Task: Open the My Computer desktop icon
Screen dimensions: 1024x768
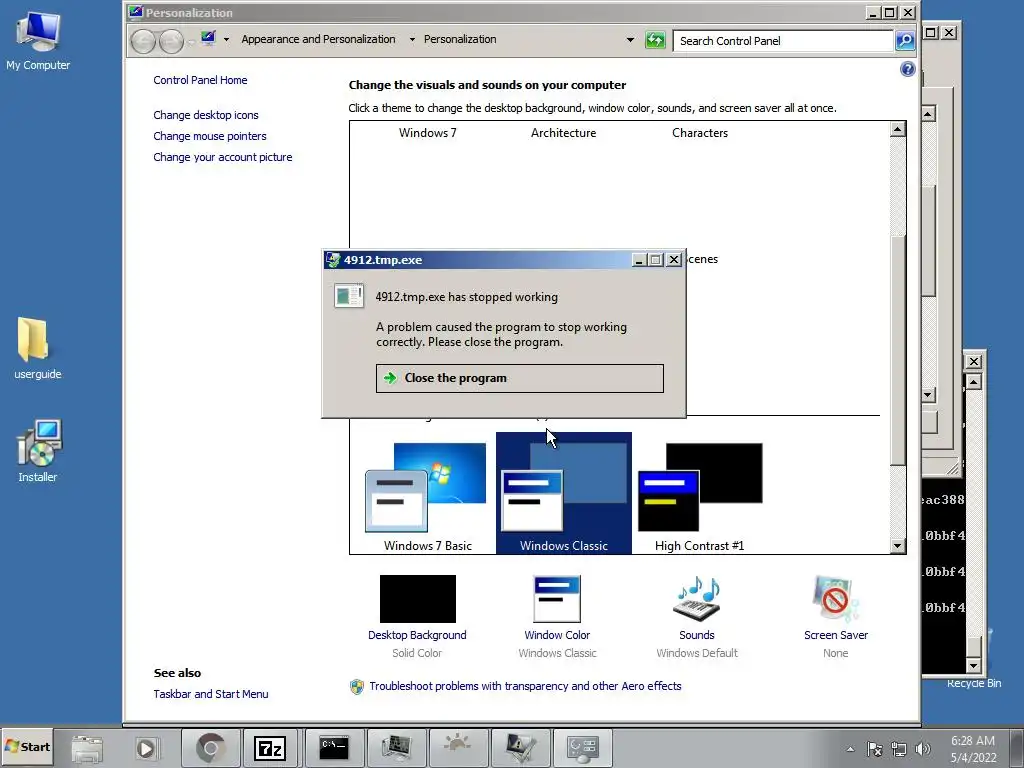Action: click(38, 40)
